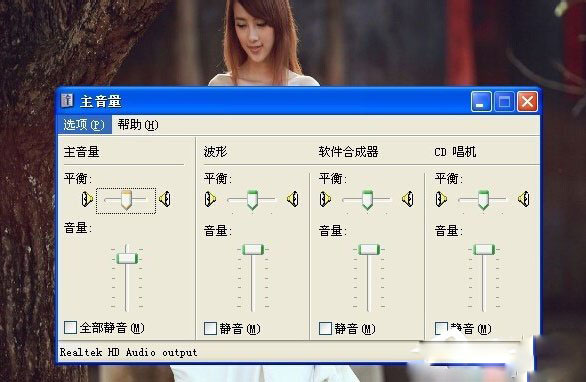Click right speaker icon under 主音量 balance

coord(165,199)
